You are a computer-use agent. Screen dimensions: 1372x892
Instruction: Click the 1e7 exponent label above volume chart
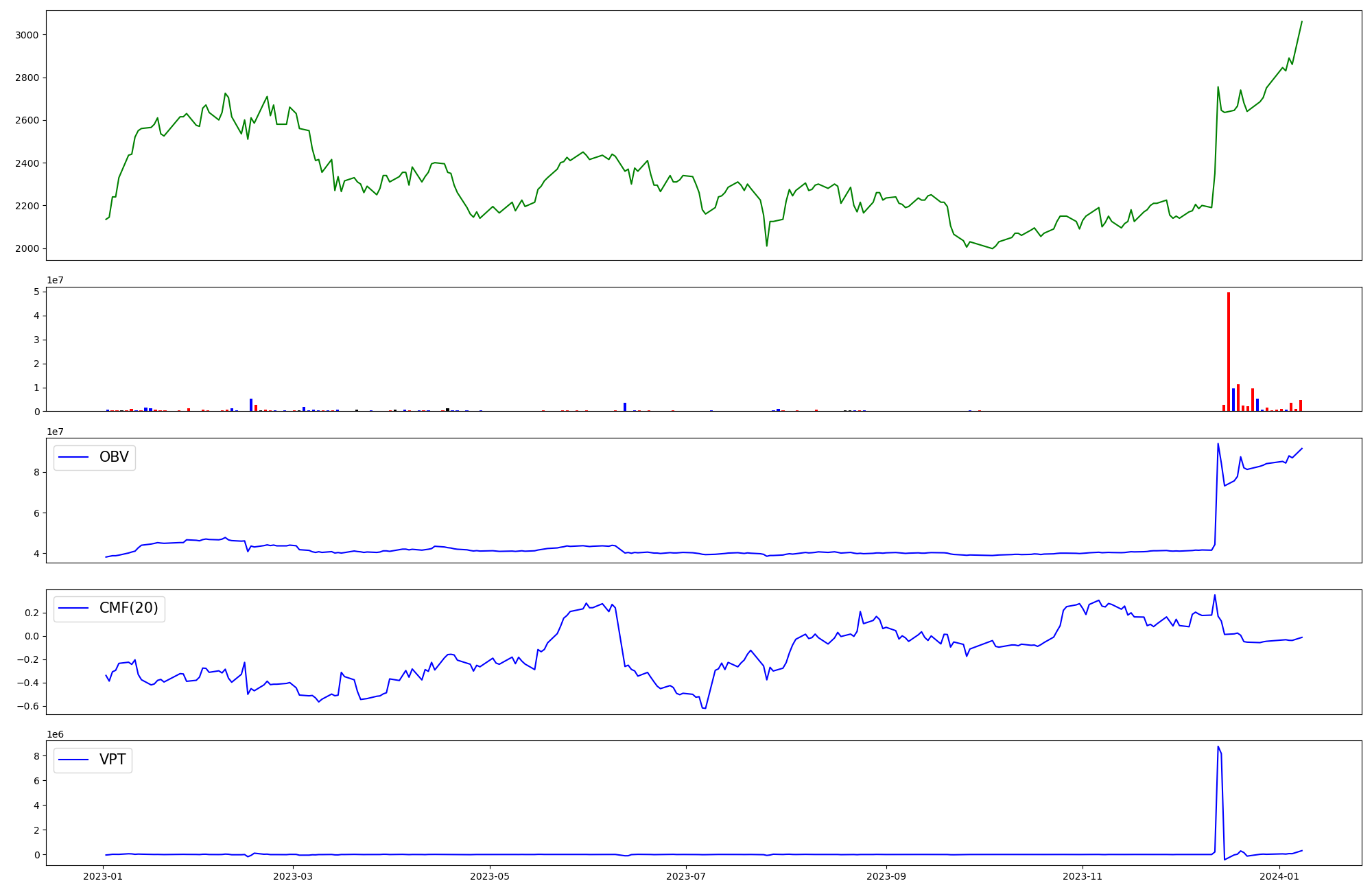[56, 280]
